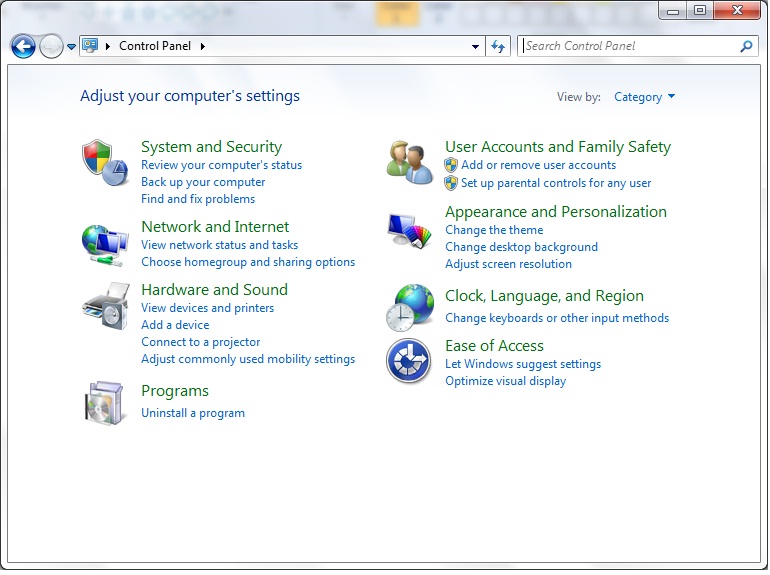Click the search magnifier icon
Image resolution: width=770 pixels, height=575 pixels.
click(746, 46)
